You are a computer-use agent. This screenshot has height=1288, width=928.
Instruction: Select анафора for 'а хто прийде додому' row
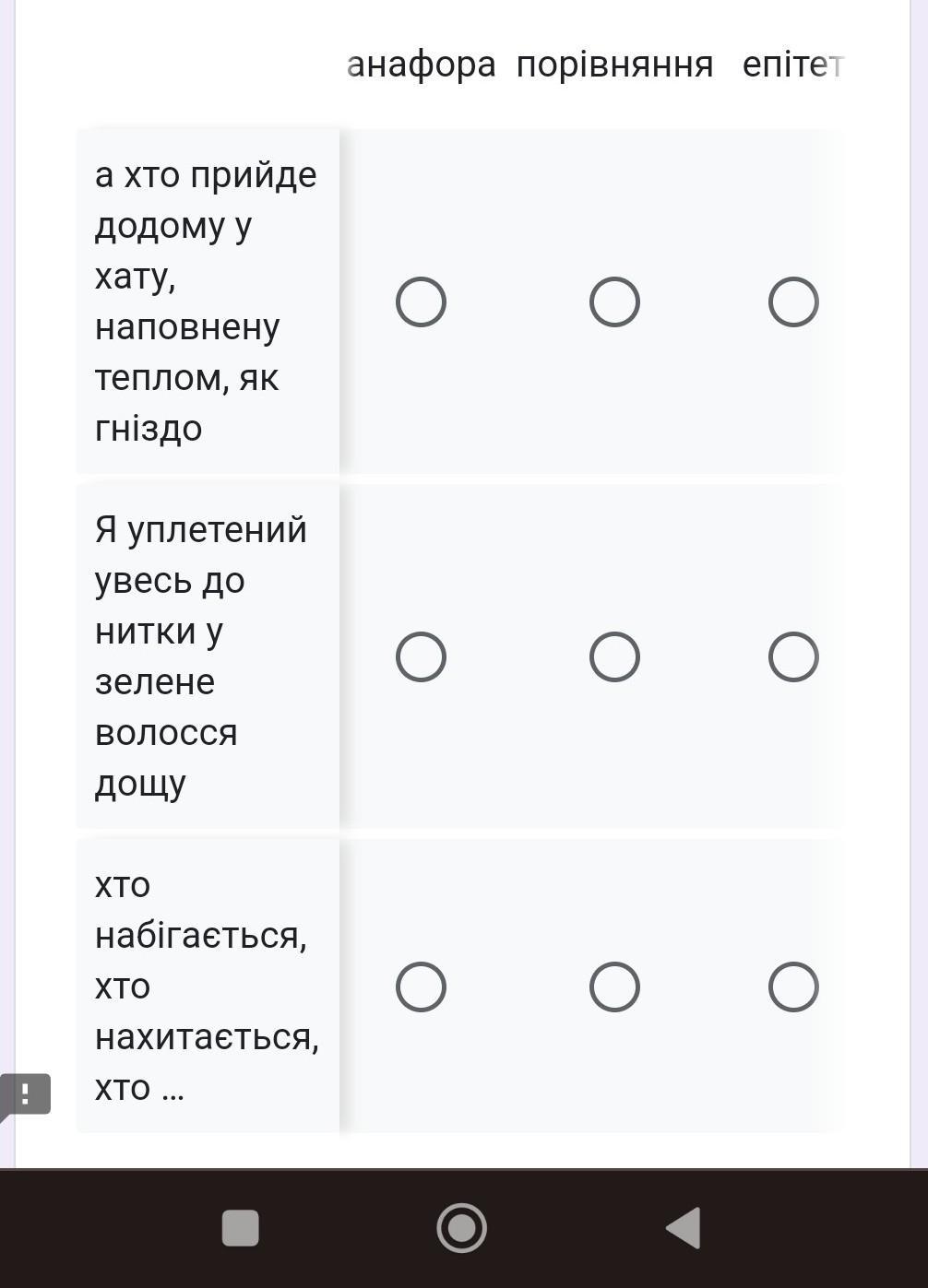(421, 301)
